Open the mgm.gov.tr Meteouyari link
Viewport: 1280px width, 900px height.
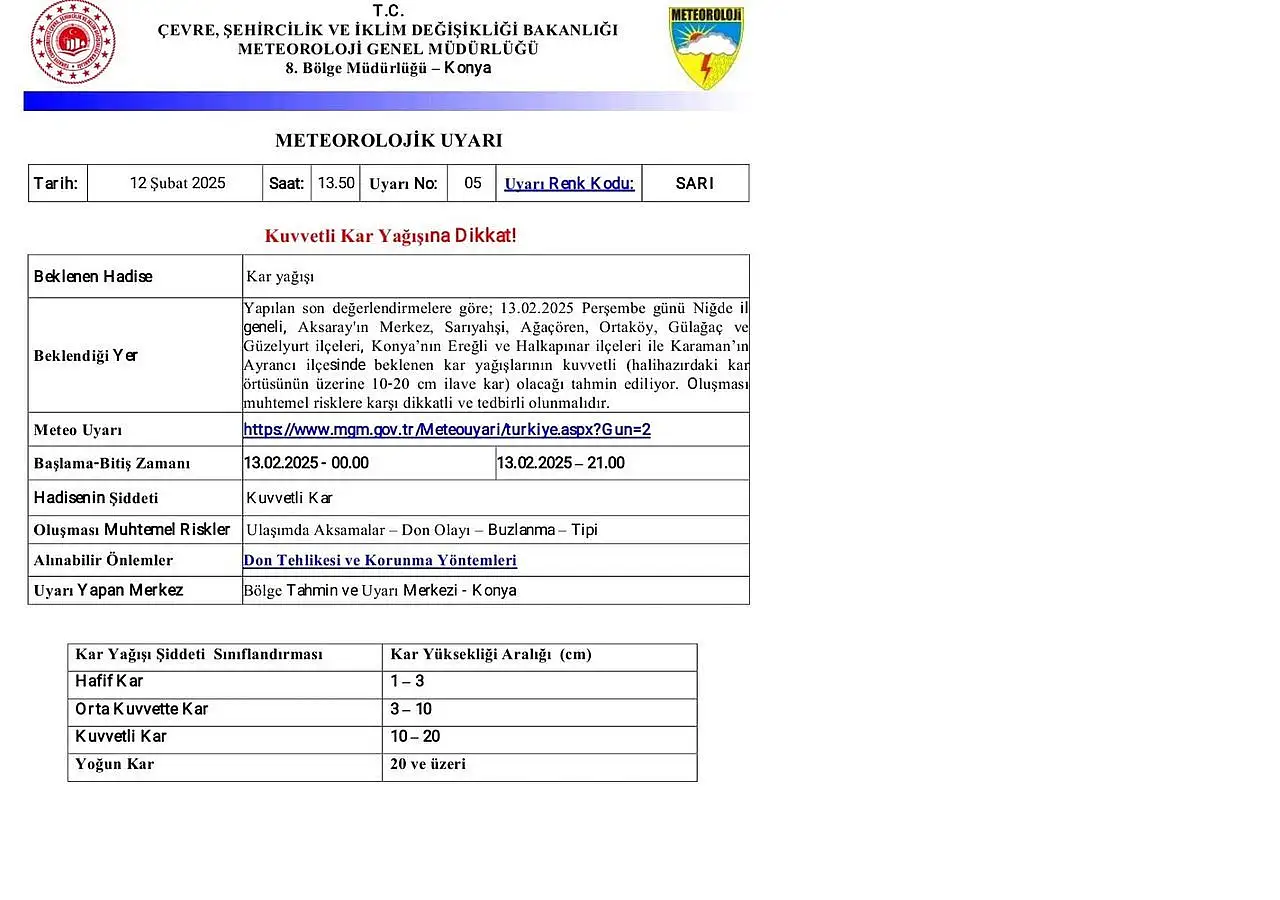(x=447, y=430)
